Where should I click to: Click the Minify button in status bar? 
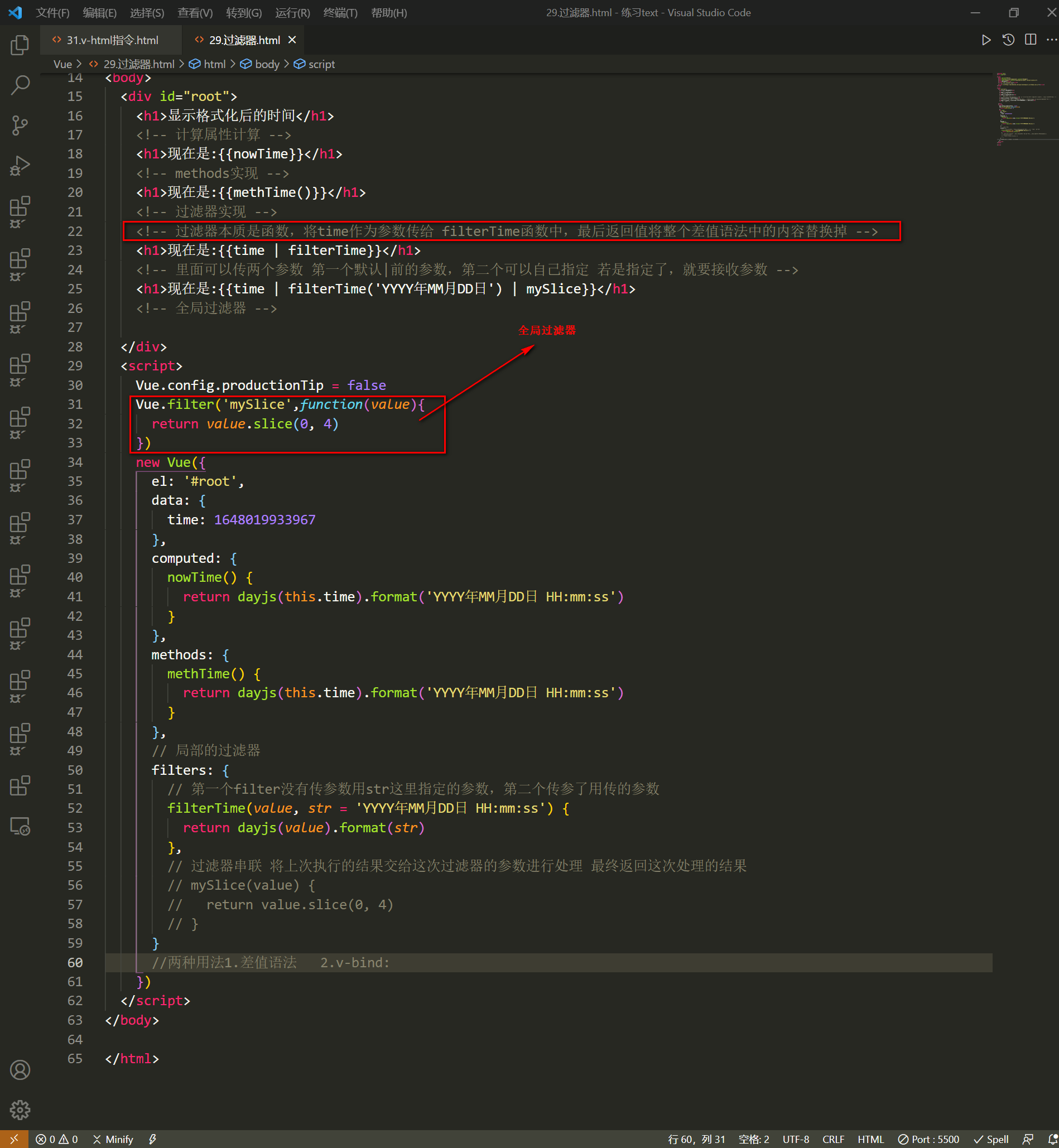(x=113, y=1139)
